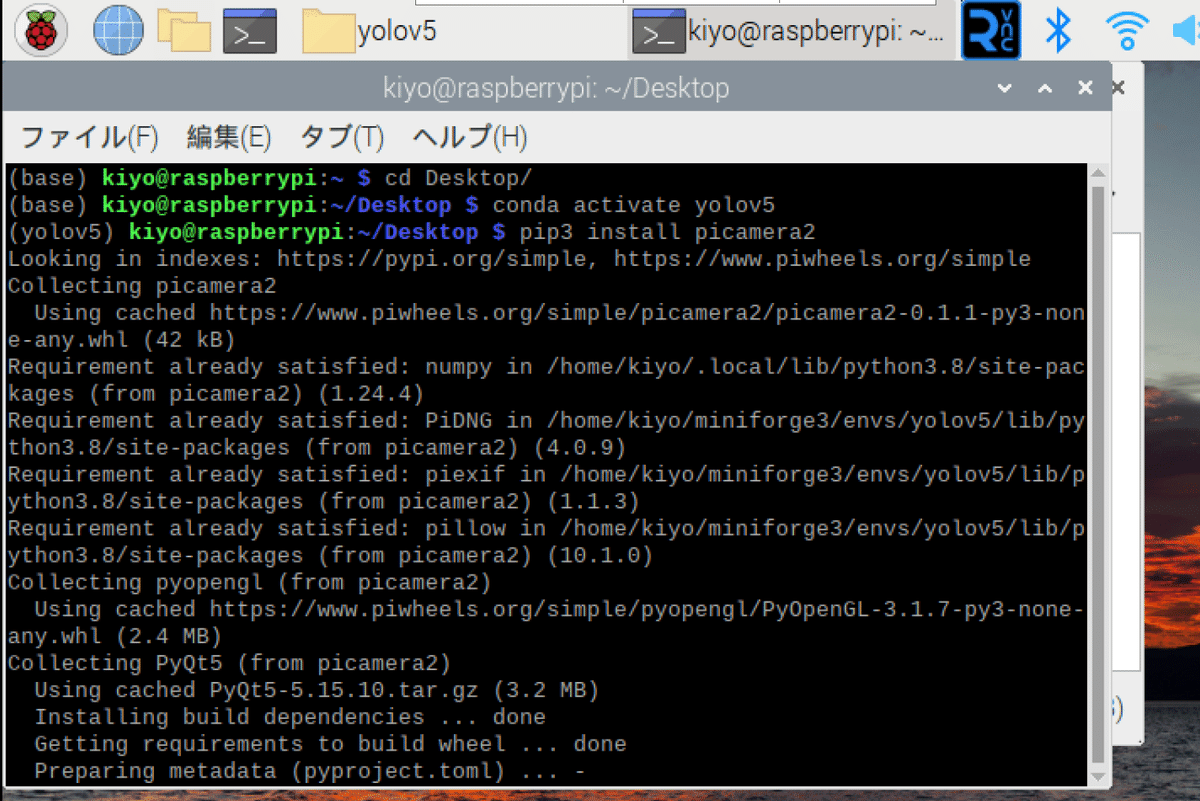Open the terminal window taskbar entry icon
1200x801 pixels.
coord(659,30)
